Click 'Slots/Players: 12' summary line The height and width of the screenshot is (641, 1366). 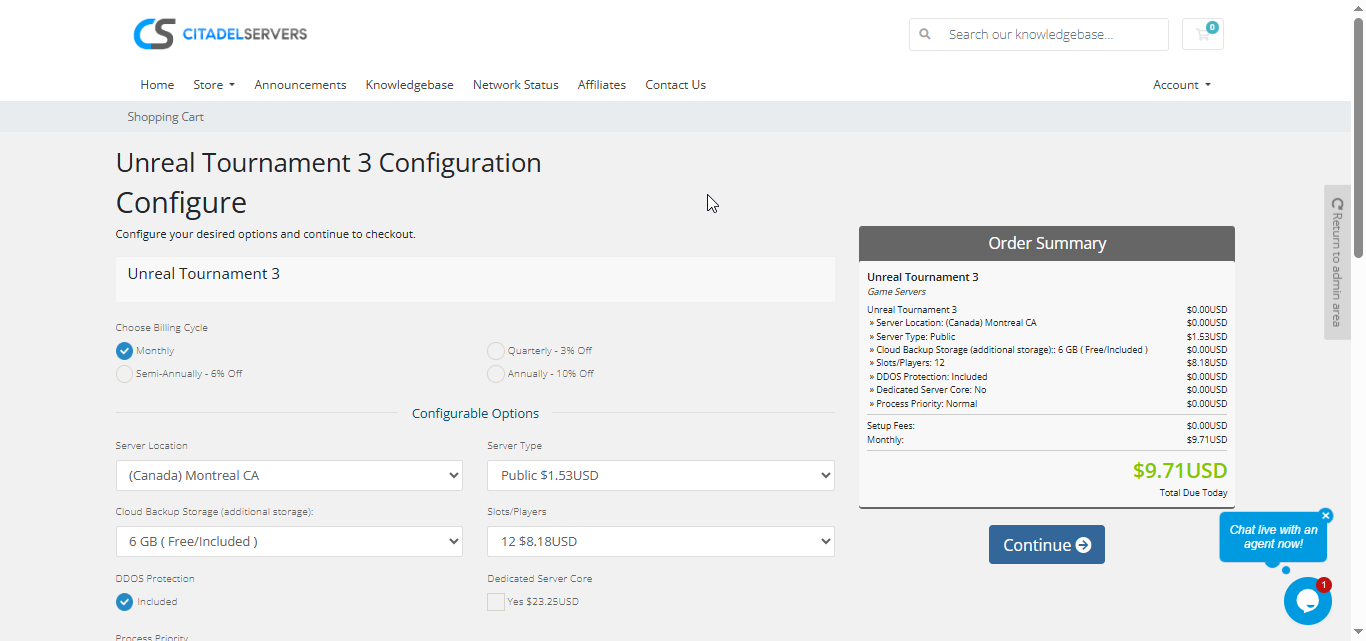click(907, 363)
